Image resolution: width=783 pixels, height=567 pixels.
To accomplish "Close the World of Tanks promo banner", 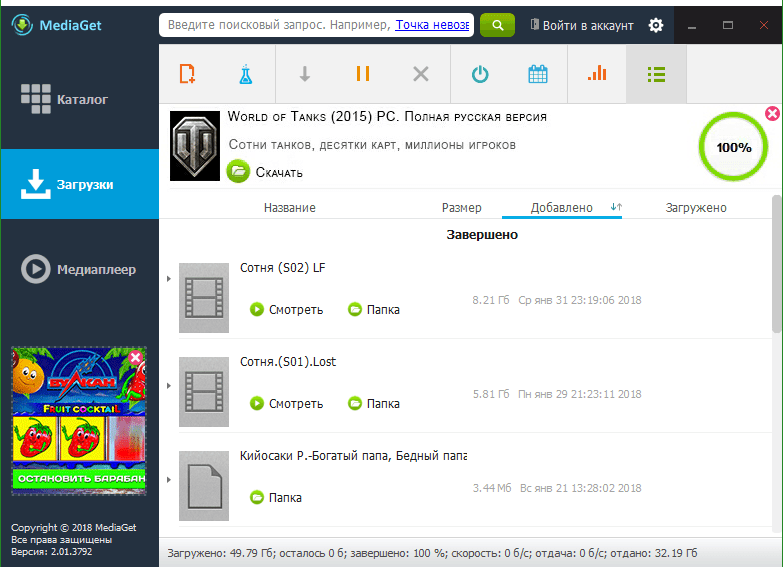I will pyautogui.click(x=772, y=113).
